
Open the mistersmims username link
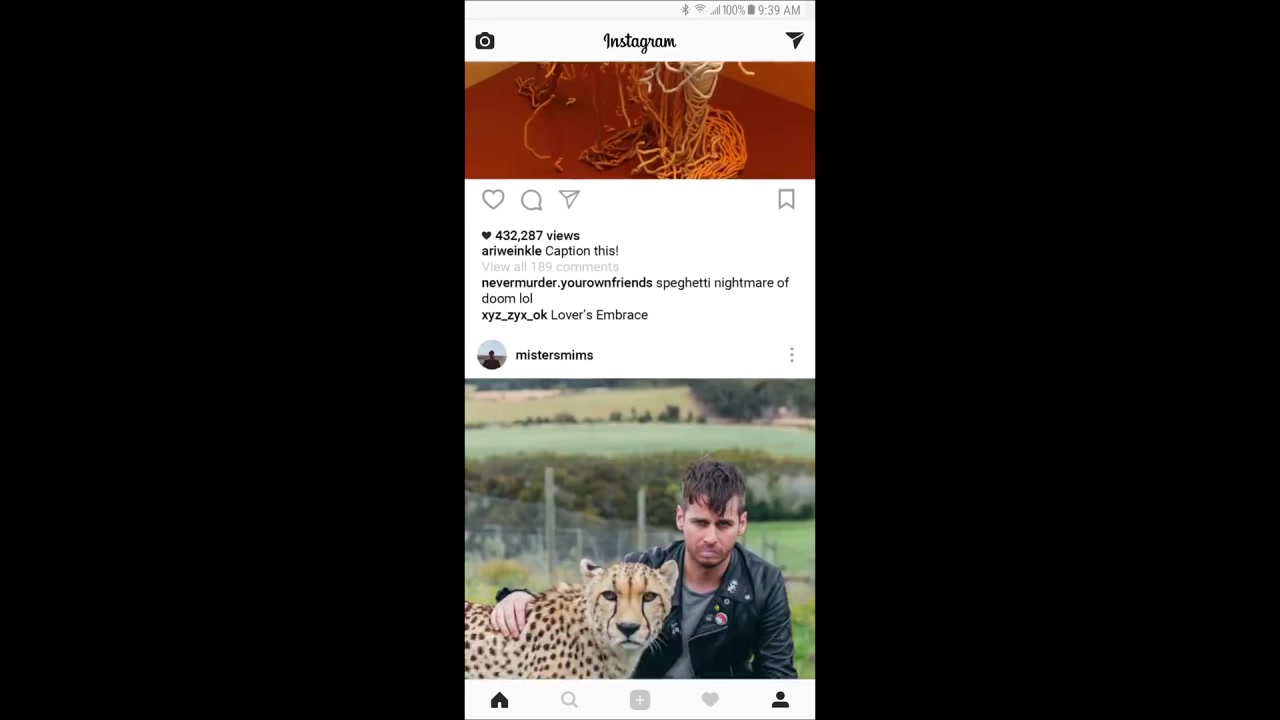pyautogui.click(x=554, y=355)
